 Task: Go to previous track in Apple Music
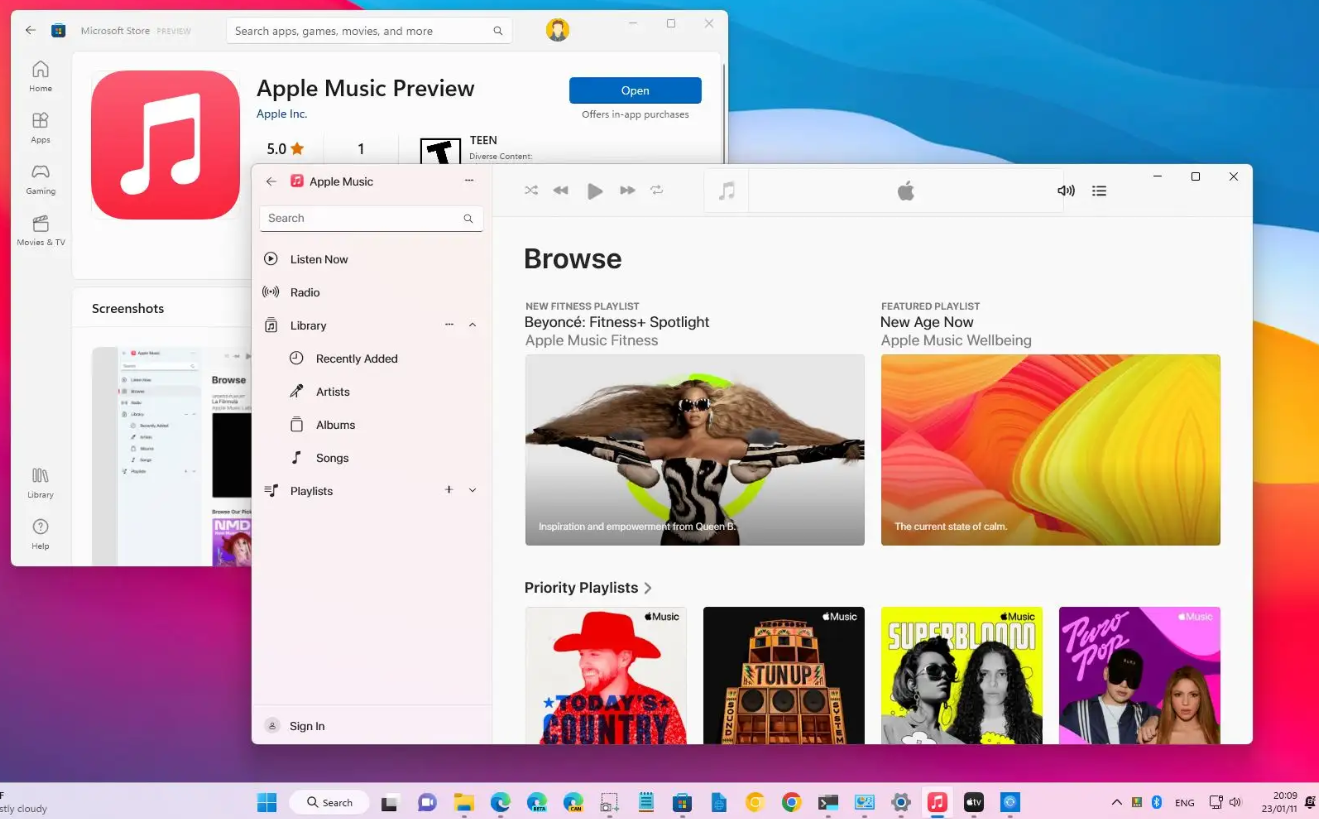pos(561,190)
